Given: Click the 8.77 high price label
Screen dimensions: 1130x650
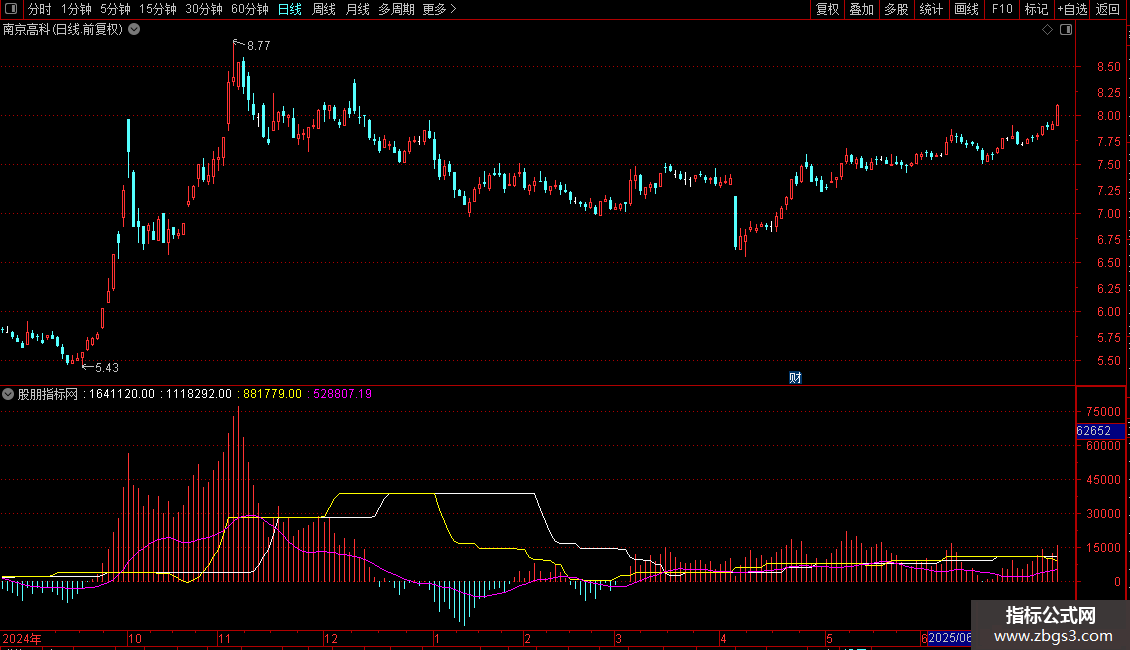Looking at the screenshot, I should click(x=259, y=45).
